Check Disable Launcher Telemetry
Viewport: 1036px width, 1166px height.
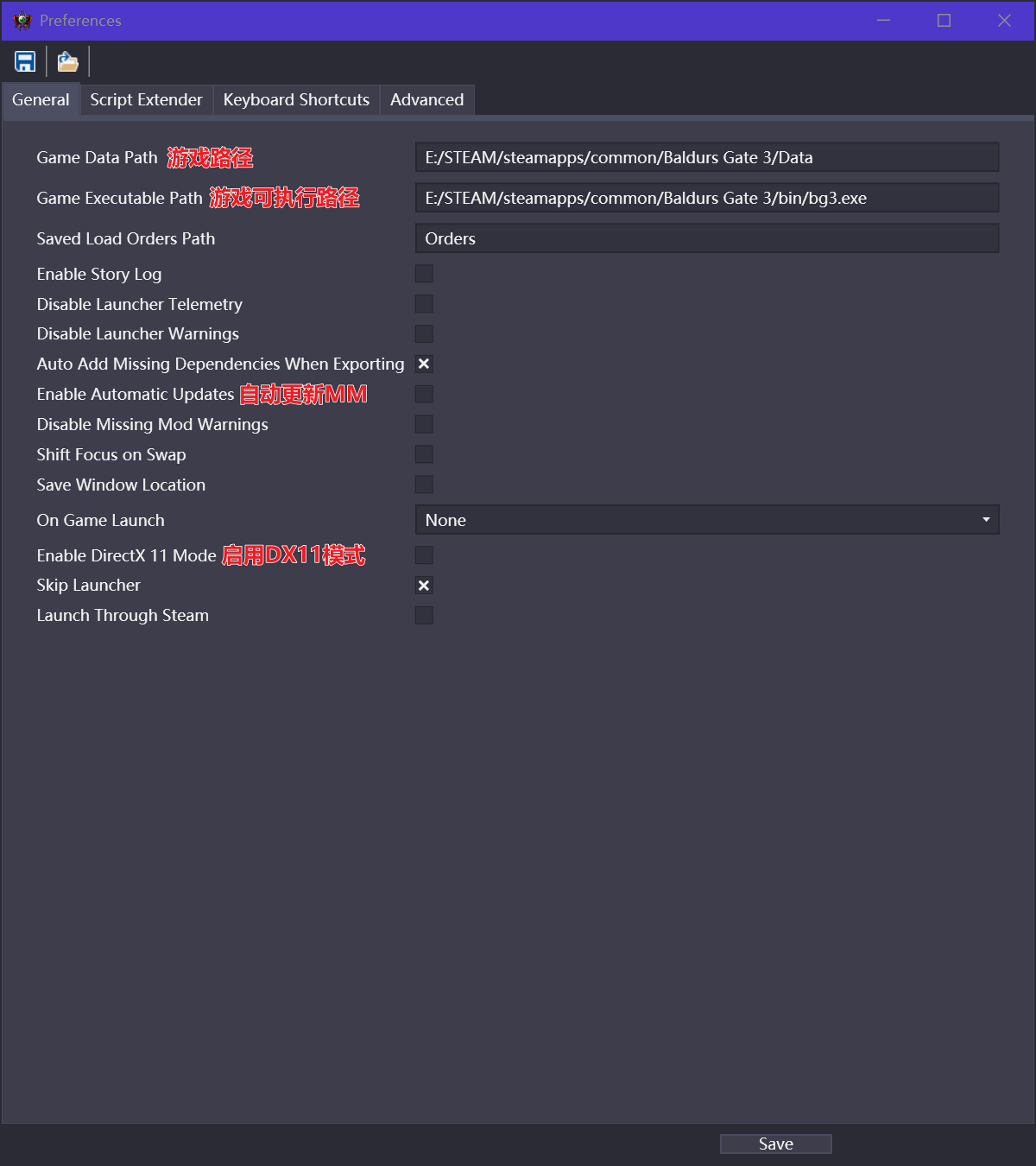[x=423, y=303]
